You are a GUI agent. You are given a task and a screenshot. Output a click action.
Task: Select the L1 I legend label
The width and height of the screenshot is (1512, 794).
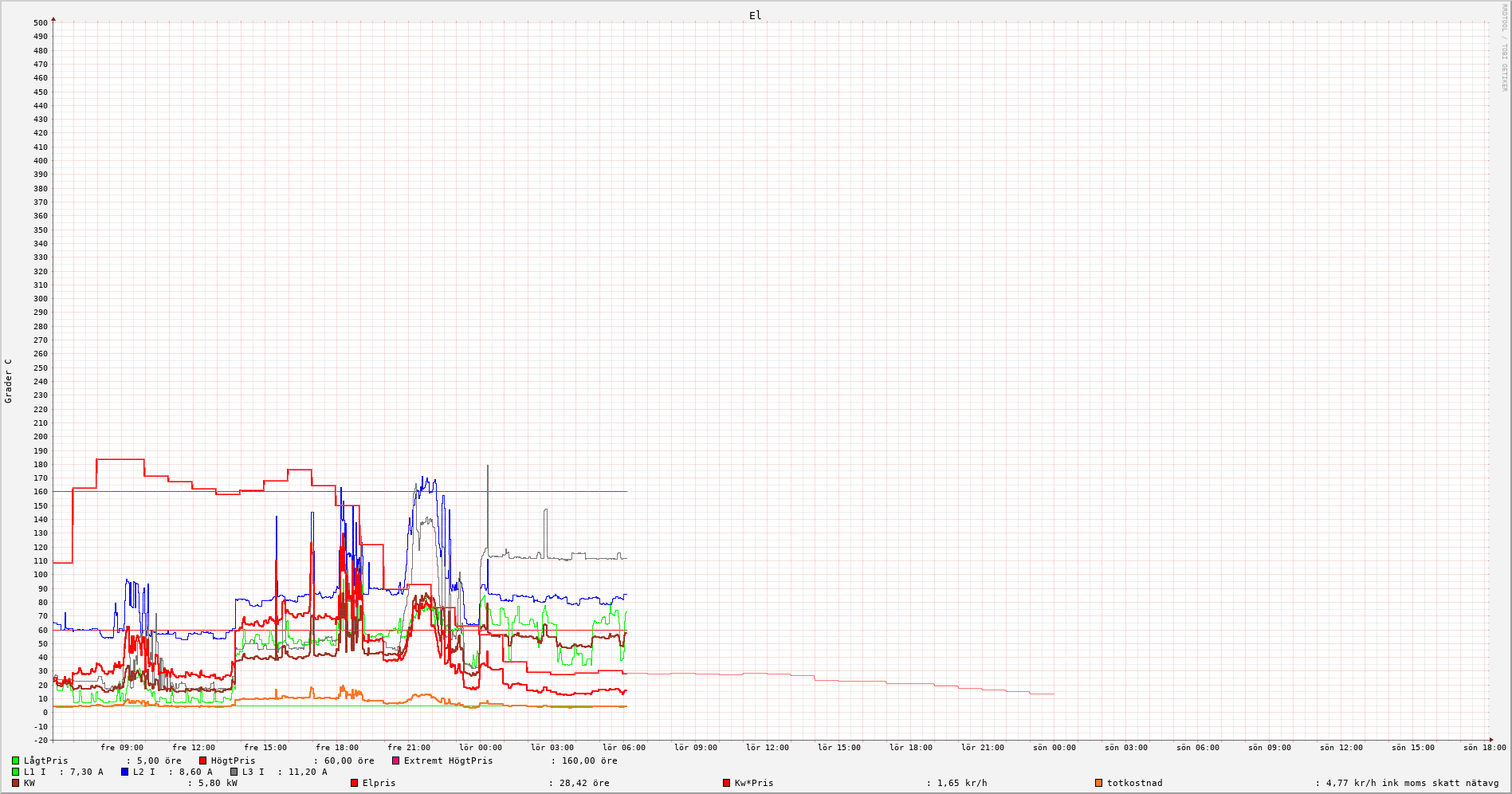[x=35, y=772]
